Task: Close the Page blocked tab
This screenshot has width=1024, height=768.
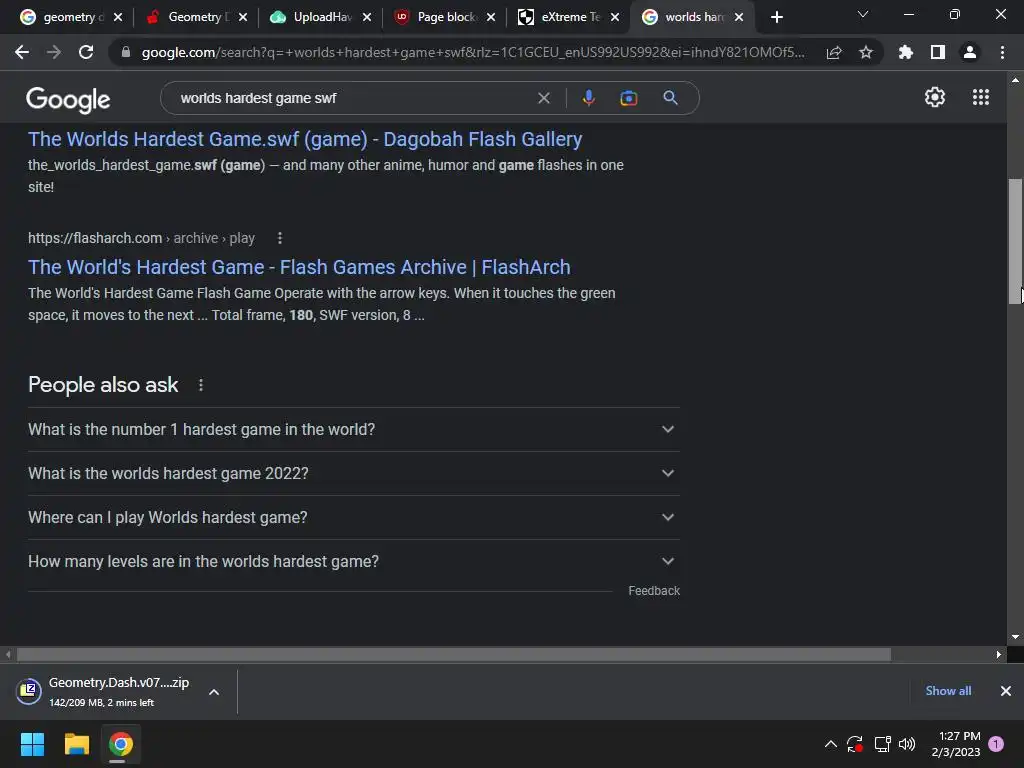Action: point(490,18)
